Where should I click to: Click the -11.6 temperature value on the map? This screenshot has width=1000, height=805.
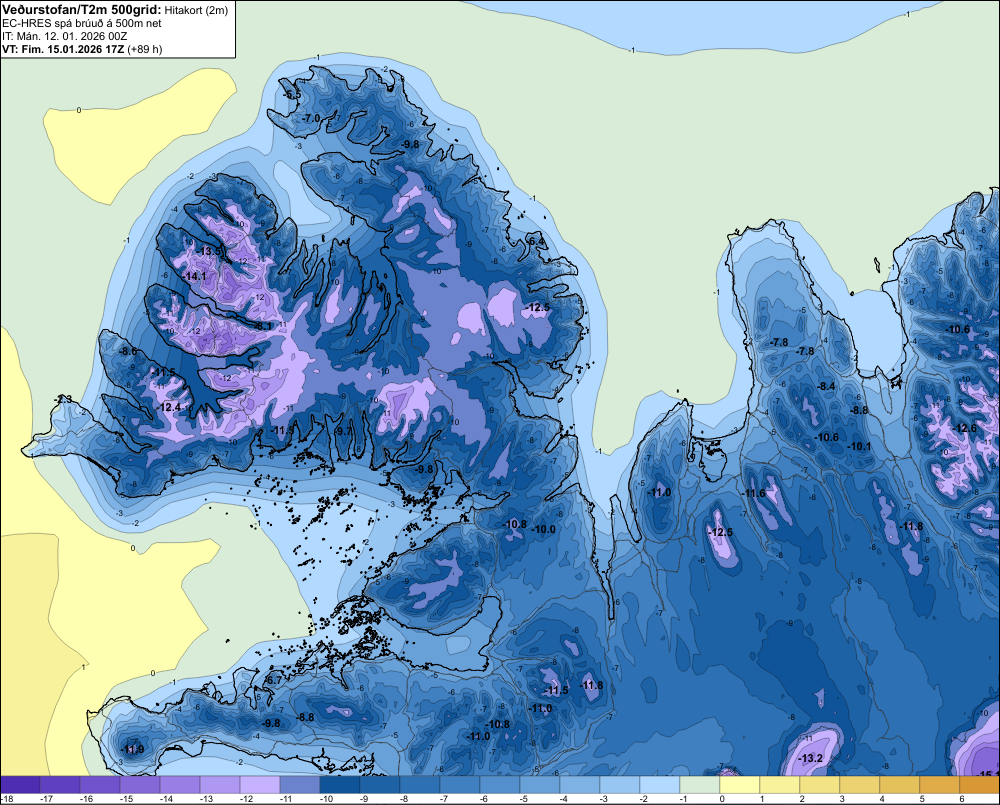pos(754,493)
